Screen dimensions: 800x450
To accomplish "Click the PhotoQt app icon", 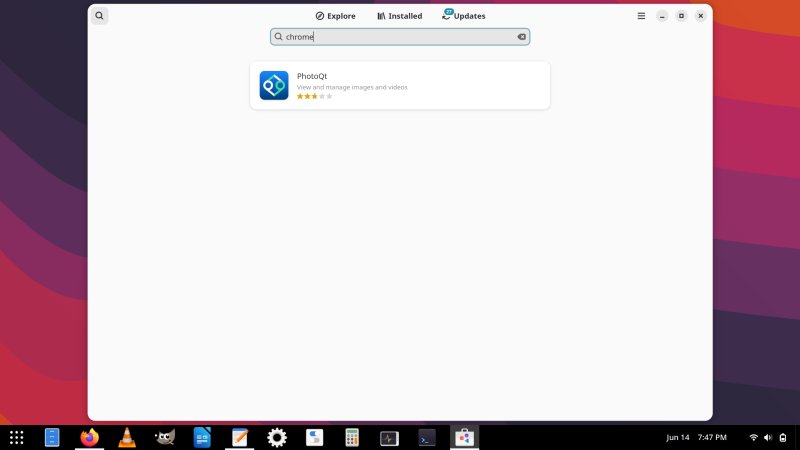I will click(274, 85).
